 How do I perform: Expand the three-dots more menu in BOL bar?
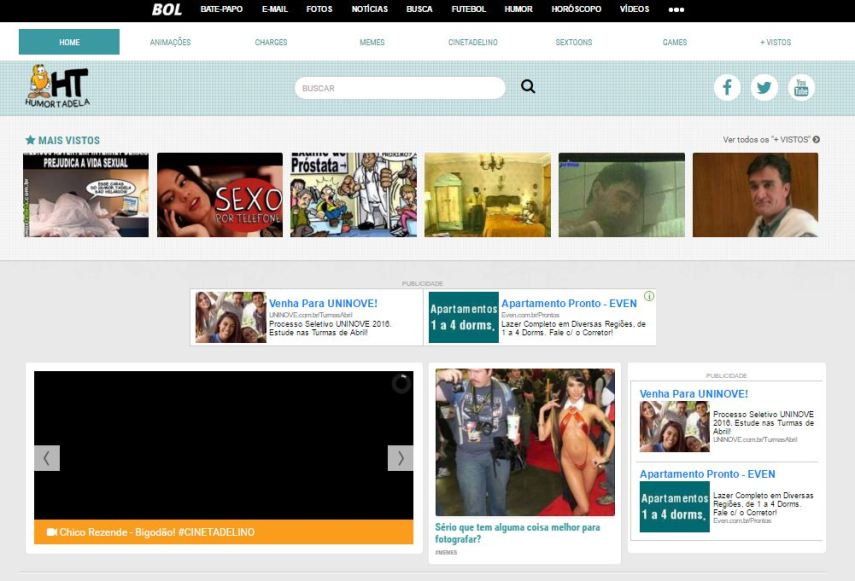(677, 10)
